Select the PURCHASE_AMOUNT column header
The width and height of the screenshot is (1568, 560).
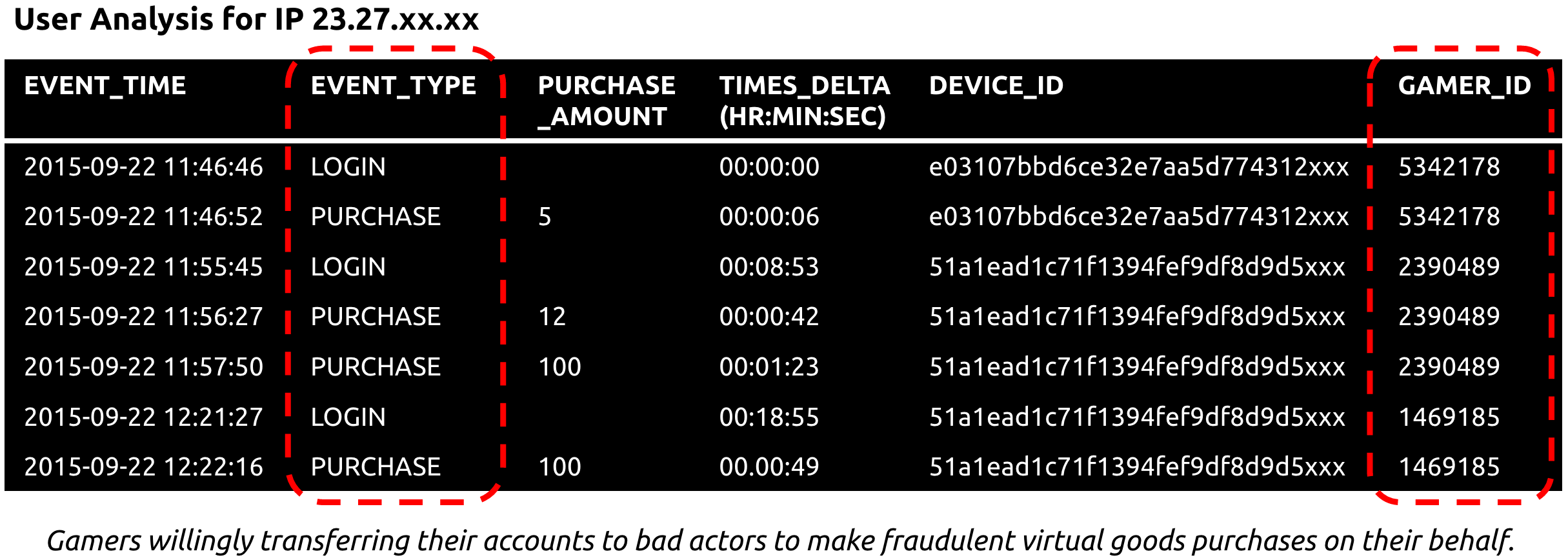pyautogui.click(x=606, y=101)
